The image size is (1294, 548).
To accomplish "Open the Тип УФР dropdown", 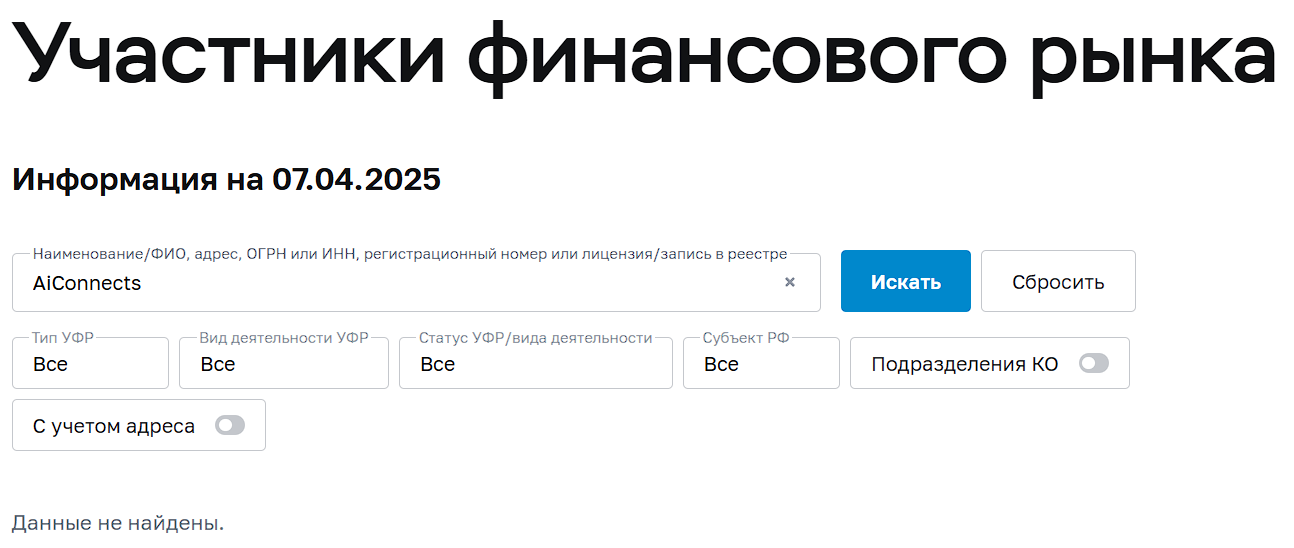I will coord(90,363).
